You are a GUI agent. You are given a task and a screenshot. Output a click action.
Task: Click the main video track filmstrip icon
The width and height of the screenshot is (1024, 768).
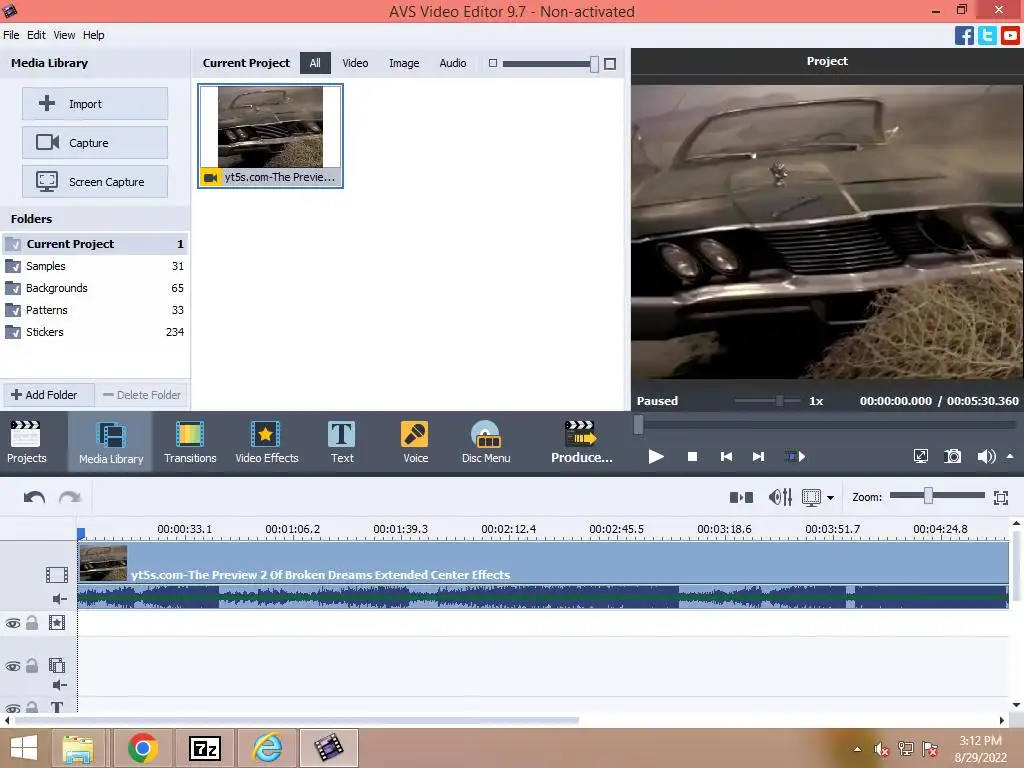coord(57,575)
